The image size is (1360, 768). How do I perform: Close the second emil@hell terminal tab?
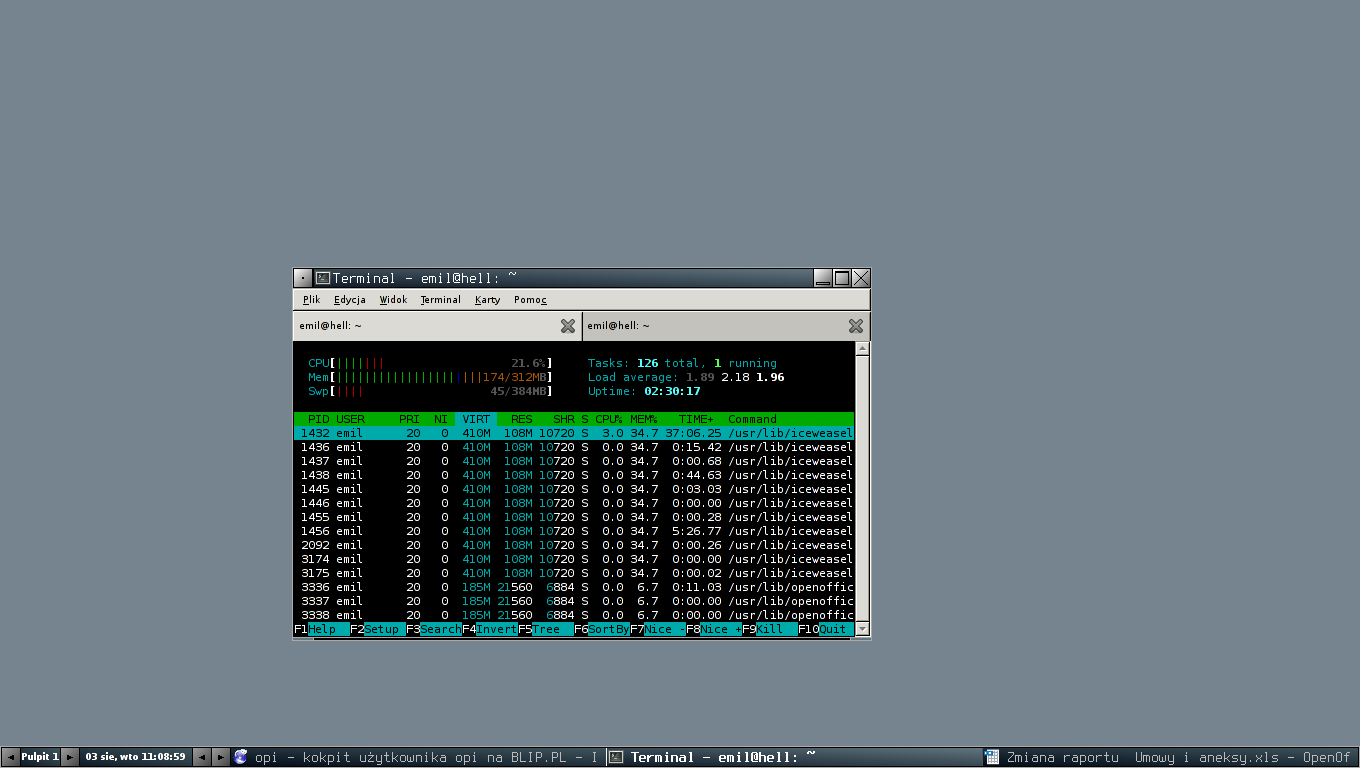point(855,326)
